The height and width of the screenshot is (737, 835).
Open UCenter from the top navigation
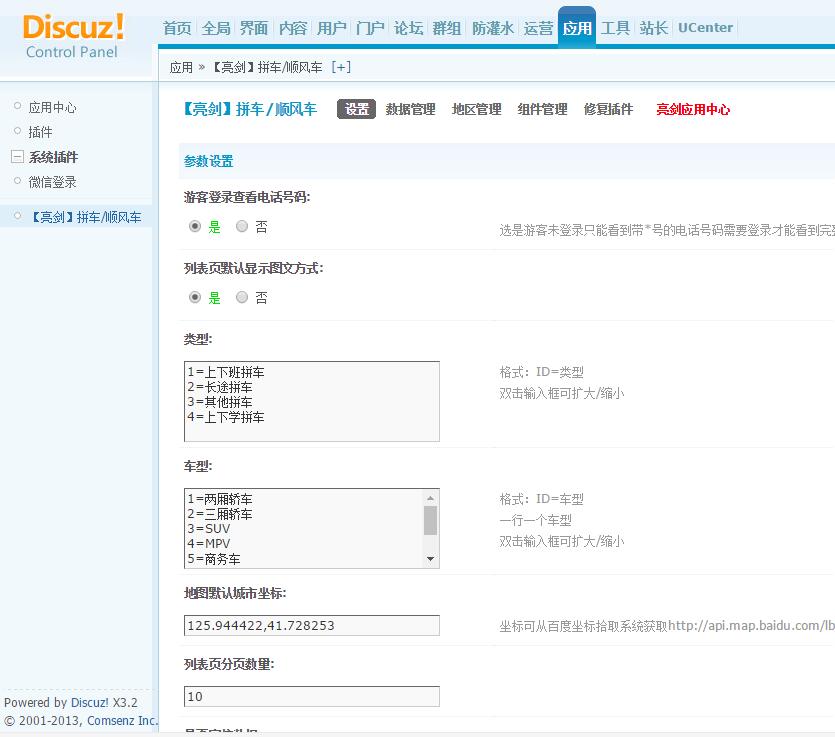click(705, 28)
